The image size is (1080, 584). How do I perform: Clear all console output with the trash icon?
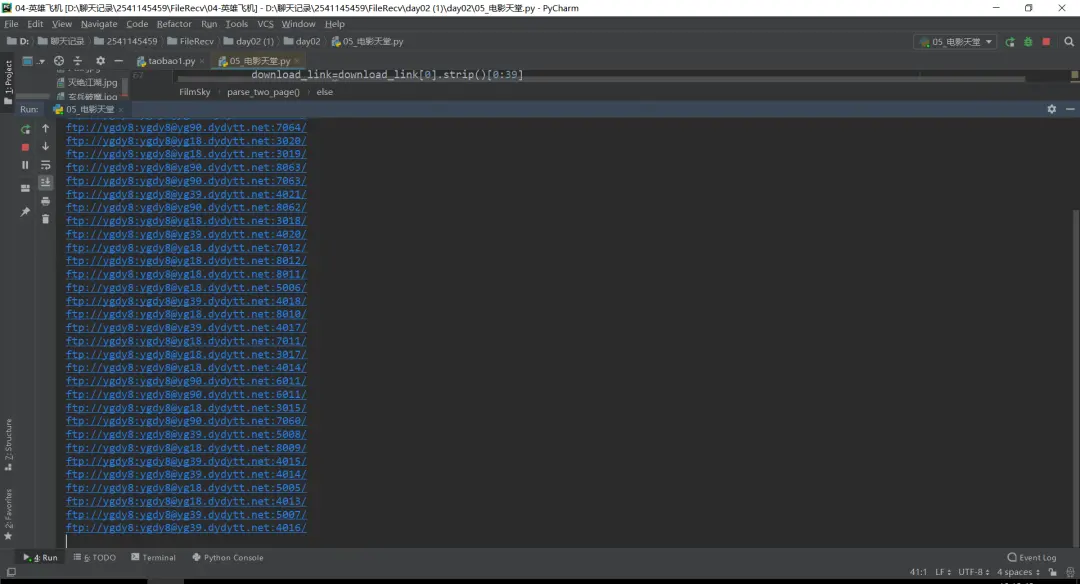(x=45, y=219)
